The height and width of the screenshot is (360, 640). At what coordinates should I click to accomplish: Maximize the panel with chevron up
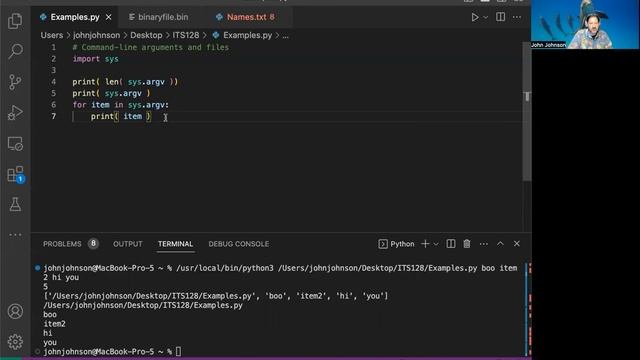coord(500,244)
